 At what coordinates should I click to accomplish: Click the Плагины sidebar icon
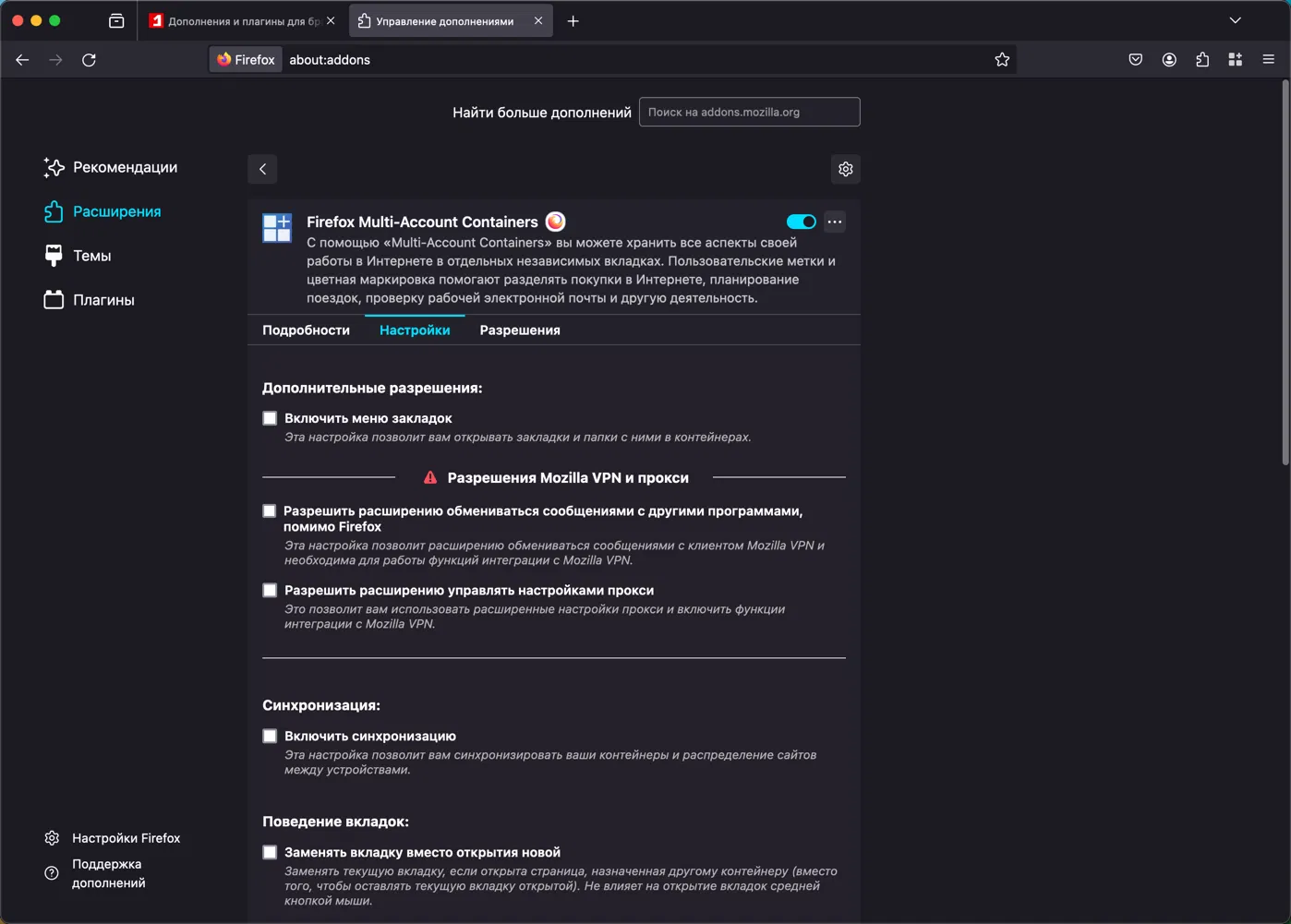pyautogui.click(x=54, y=300)
